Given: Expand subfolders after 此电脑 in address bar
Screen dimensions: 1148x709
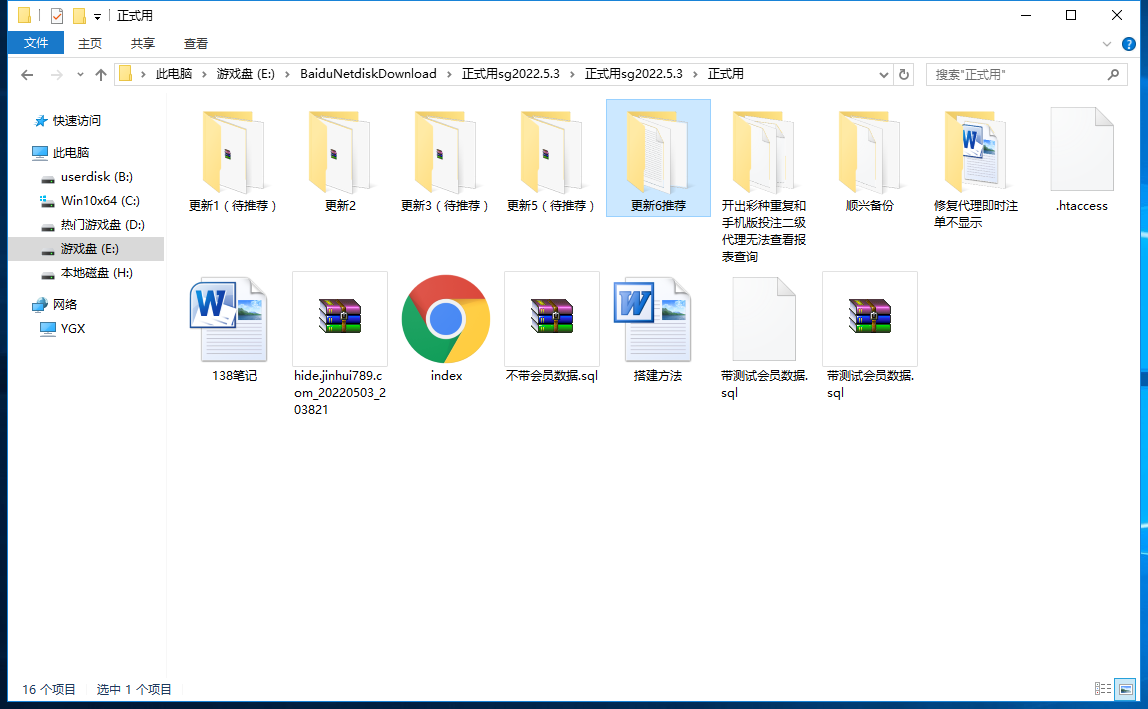Looking at the screenshot, I should coord(204,75).
